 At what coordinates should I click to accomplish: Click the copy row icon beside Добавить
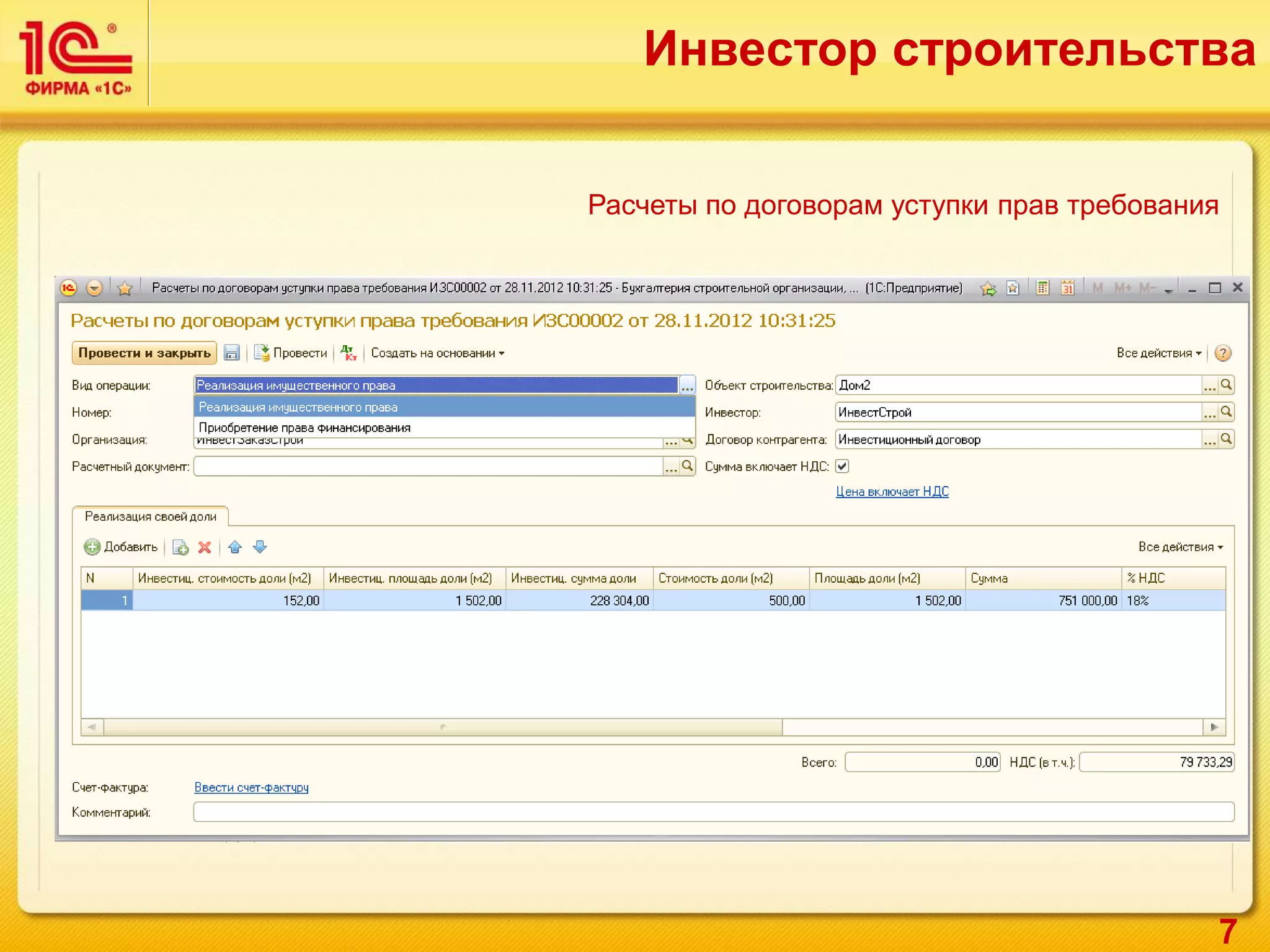[x=180, y=547]
